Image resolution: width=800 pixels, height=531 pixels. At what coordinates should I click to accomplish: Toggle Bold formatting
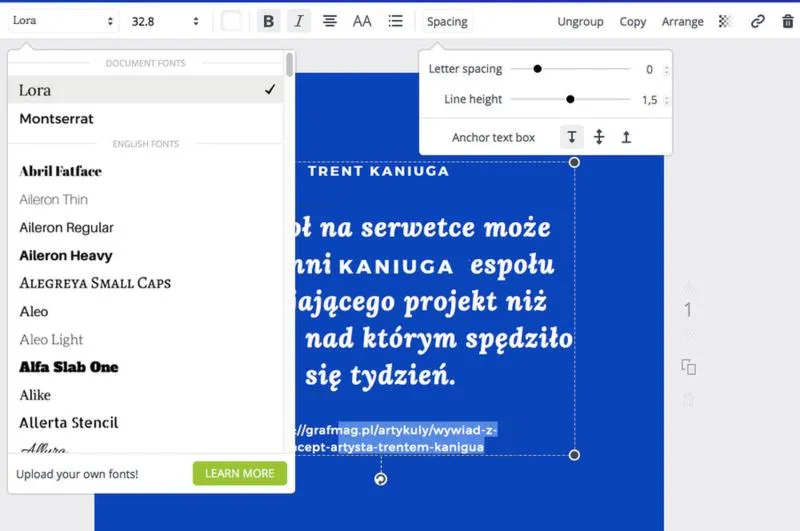(268, 21)
